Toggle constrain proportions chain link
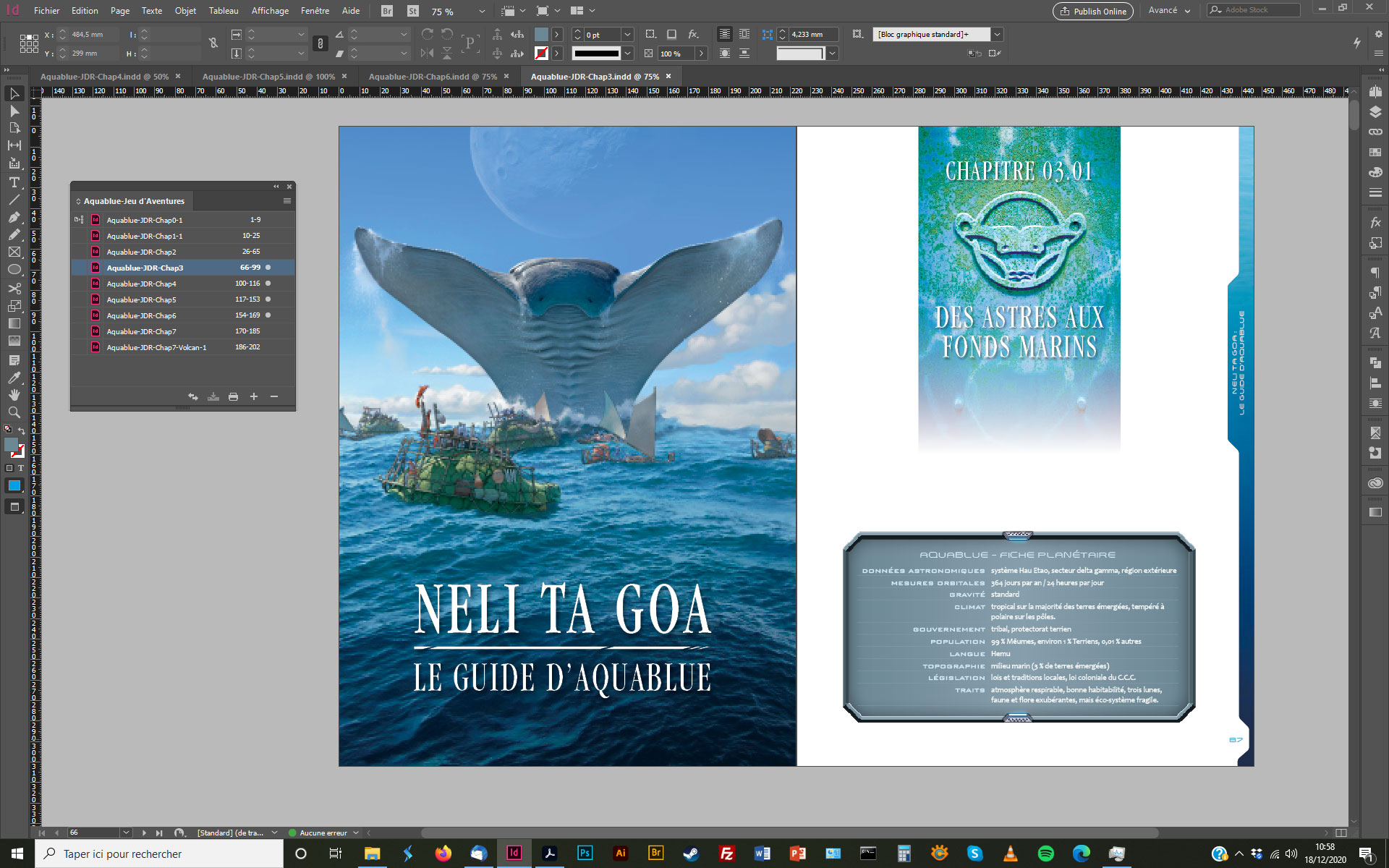Screen dimensions: 1389x868 point(320,43)
